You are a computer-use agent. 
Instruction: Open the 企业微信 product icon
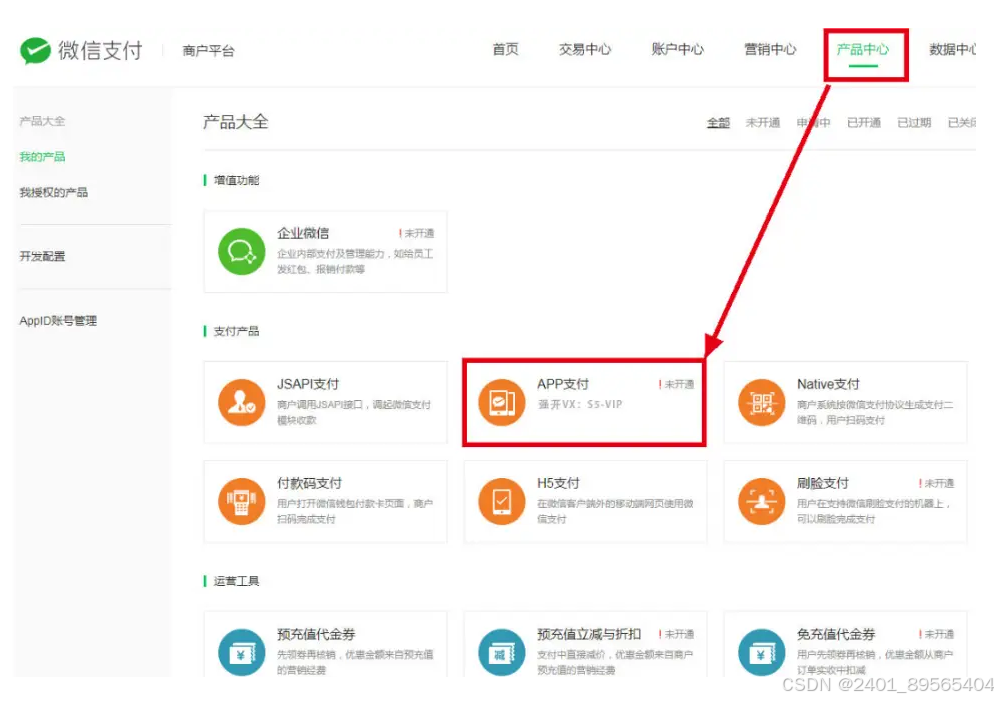(x=241, y=252)
